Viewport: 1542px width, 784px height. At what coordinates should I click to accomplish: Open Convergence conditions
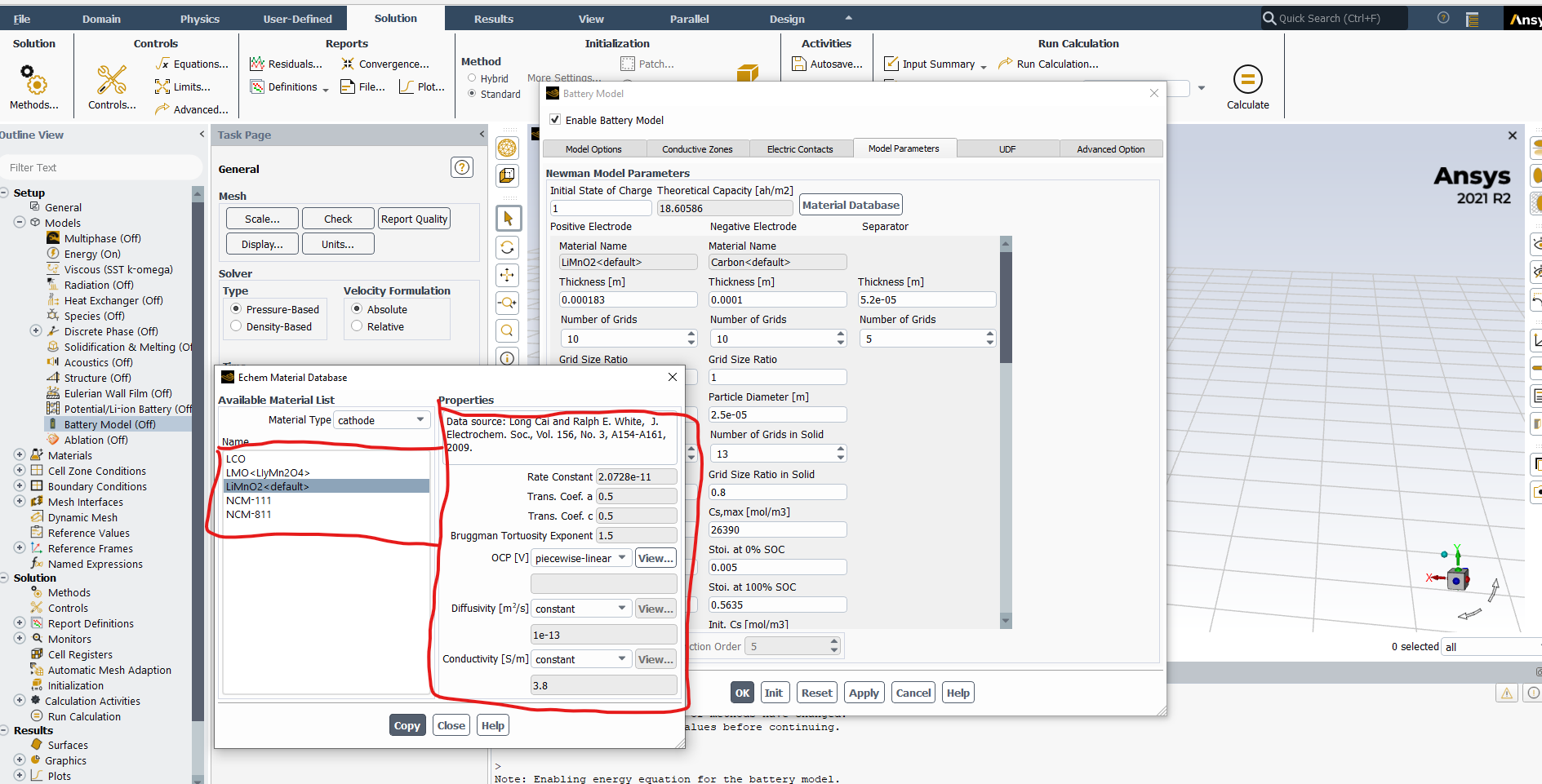[x=385, y=64]
